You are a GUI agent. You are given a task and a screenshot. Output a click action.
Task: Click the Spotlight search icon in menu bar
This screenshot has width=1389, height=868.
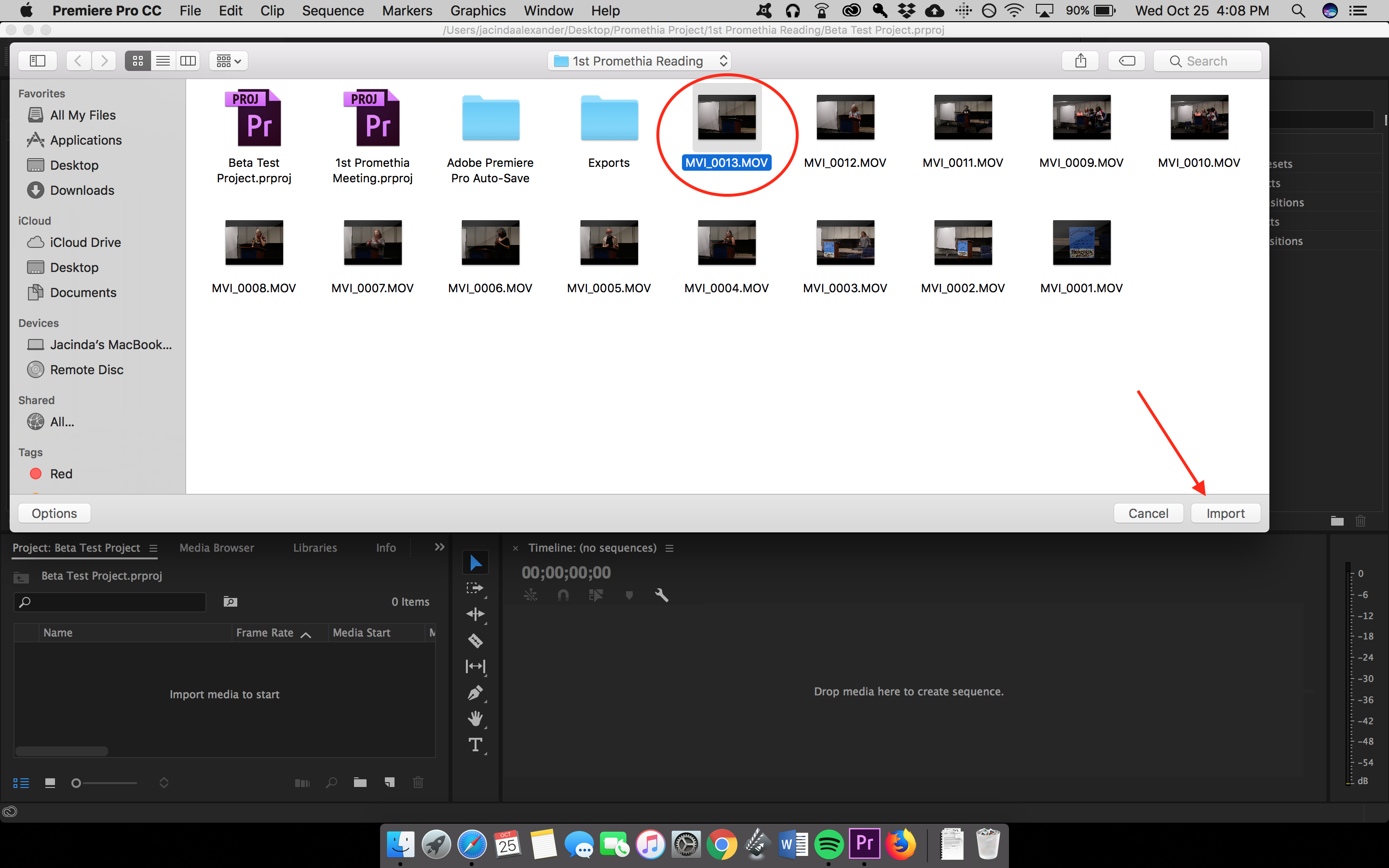point(1298,10)
